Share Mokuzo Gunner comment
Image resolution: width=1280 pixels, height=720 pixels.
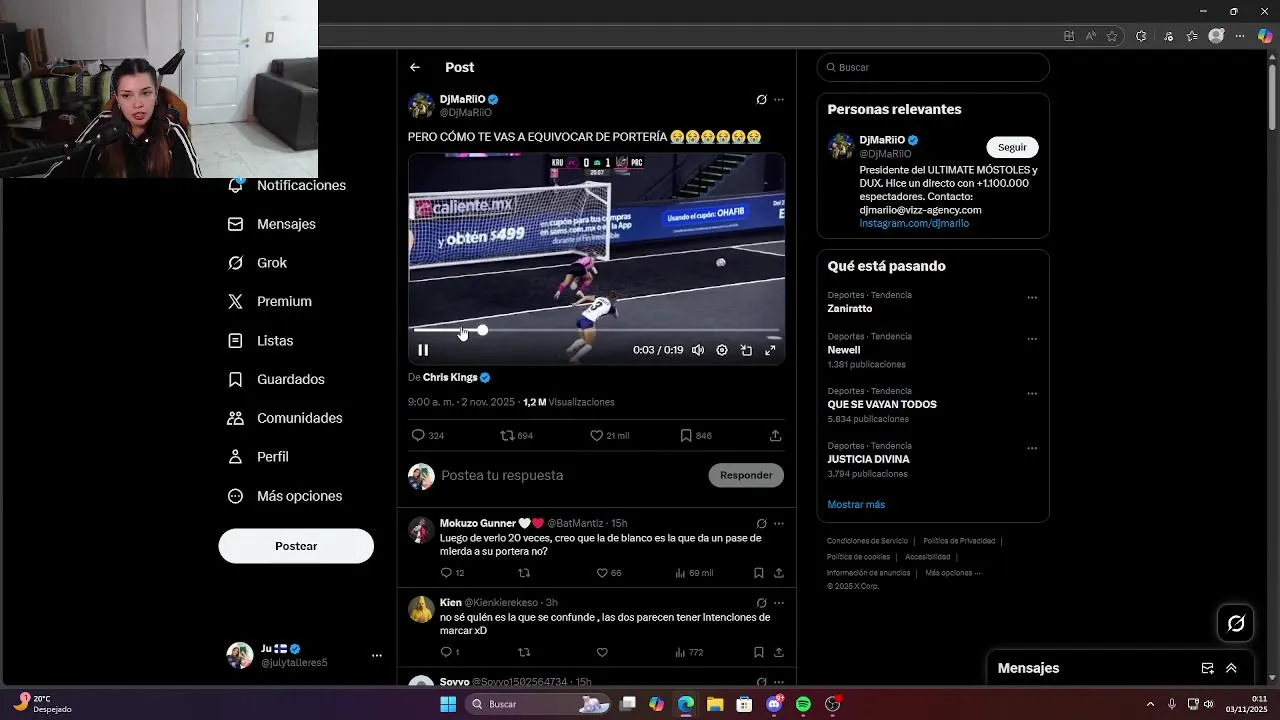pos(779,573)
